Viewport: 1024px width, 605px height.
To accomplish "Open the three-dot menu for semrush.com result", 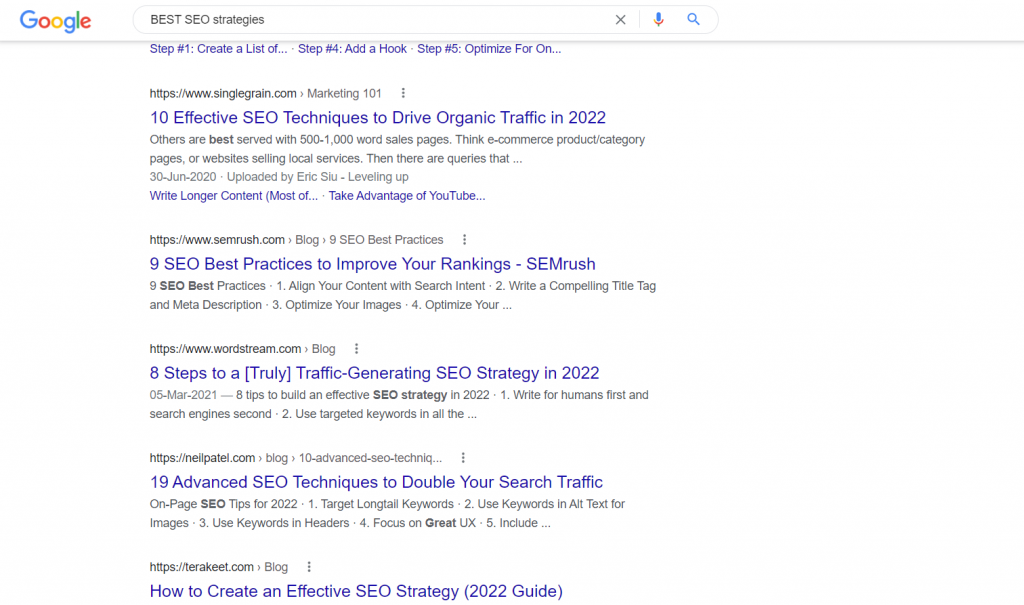I will click(464, 240).
